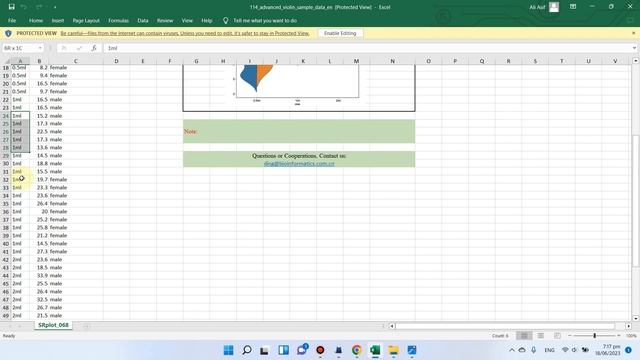Open the Review tab
Image resolution: width=640 pixels, height=360 pixels.
pyautogui.click(x=165, y=20)
